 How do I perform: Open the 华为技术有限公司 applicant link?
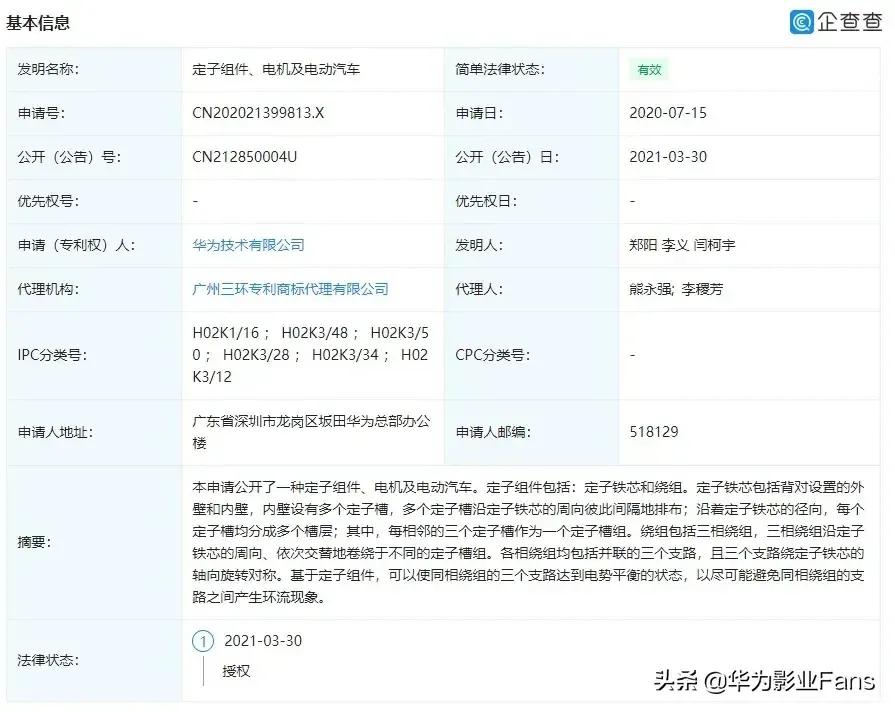tap(248, 245)
